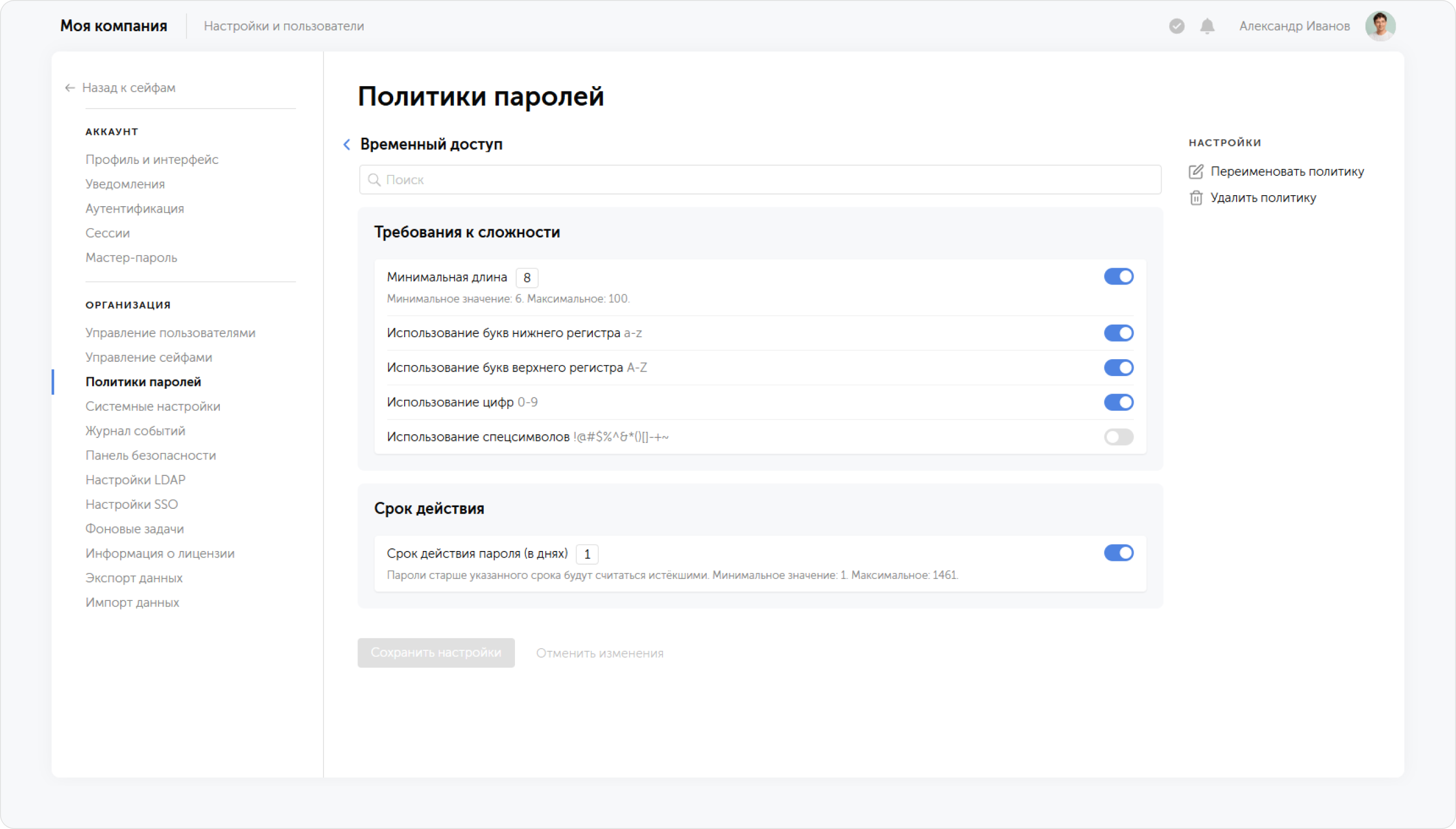
Task: Focus the Поиск search field
Action: pyautogui.click(x=760, y=180)
